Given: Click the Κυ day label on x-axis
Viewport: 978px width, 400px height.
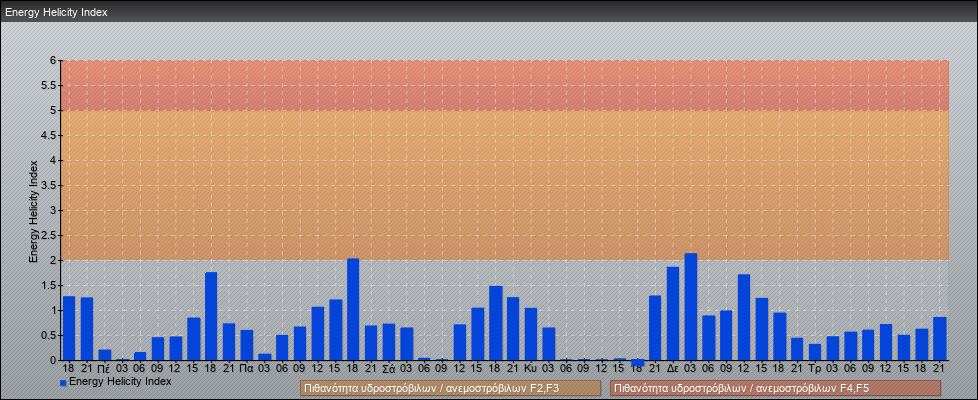Looking at the screenshot, I should point(531,369).
